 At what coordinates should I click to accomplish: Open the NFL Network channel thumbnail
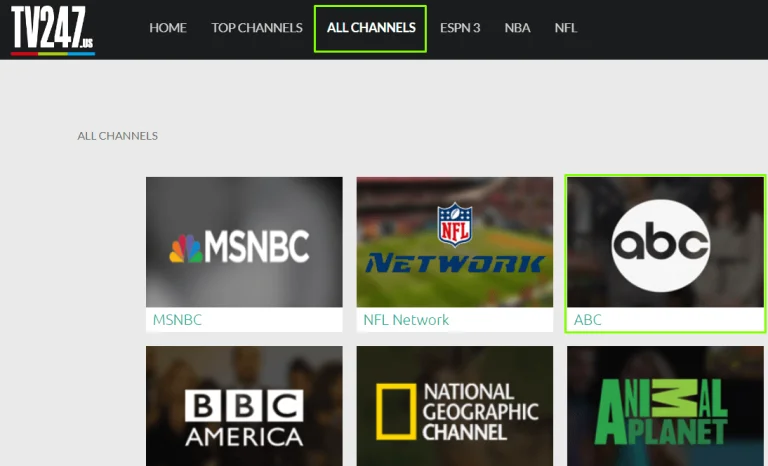coord(455,242)
